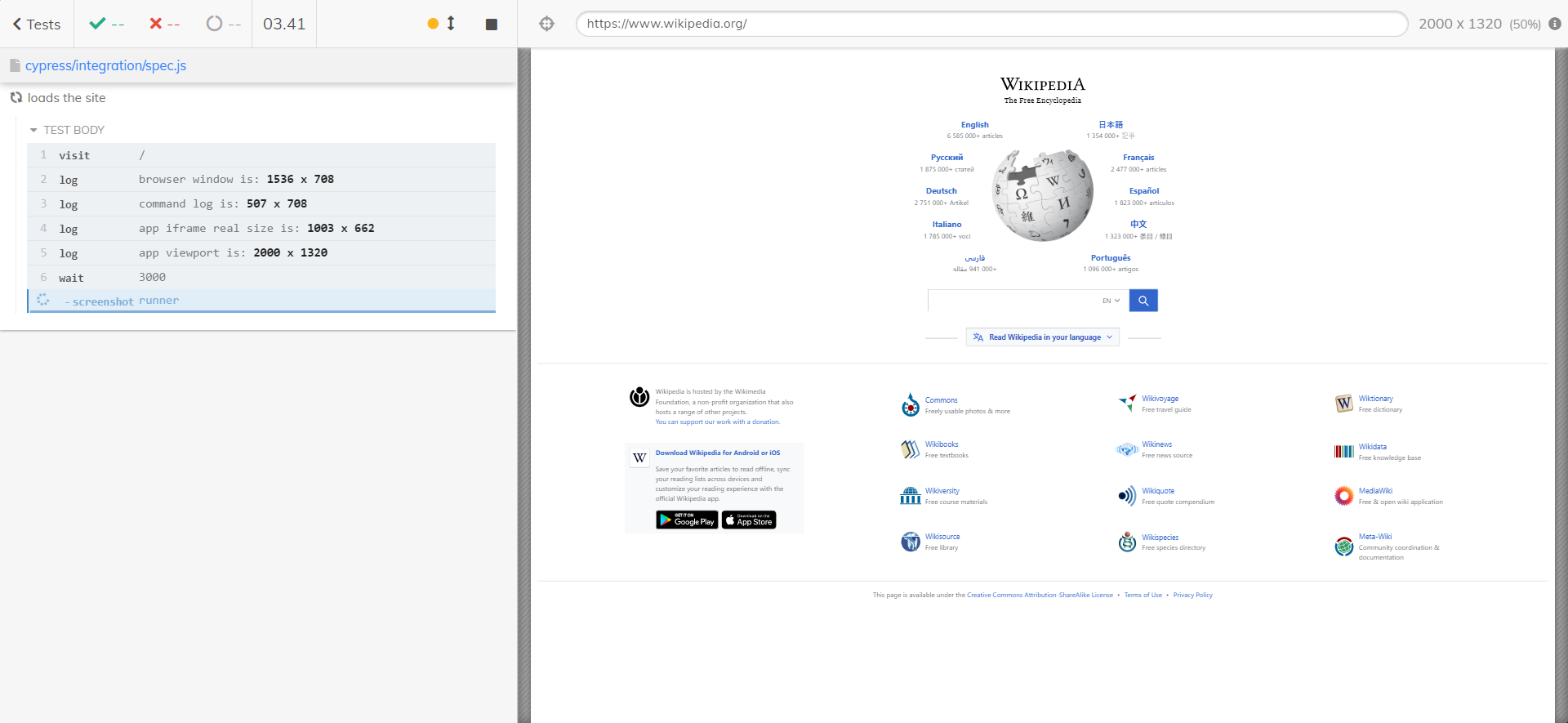Click the Wiktionary project icon
This screenshot has height=723, width=1568.
pos(1344,404)
